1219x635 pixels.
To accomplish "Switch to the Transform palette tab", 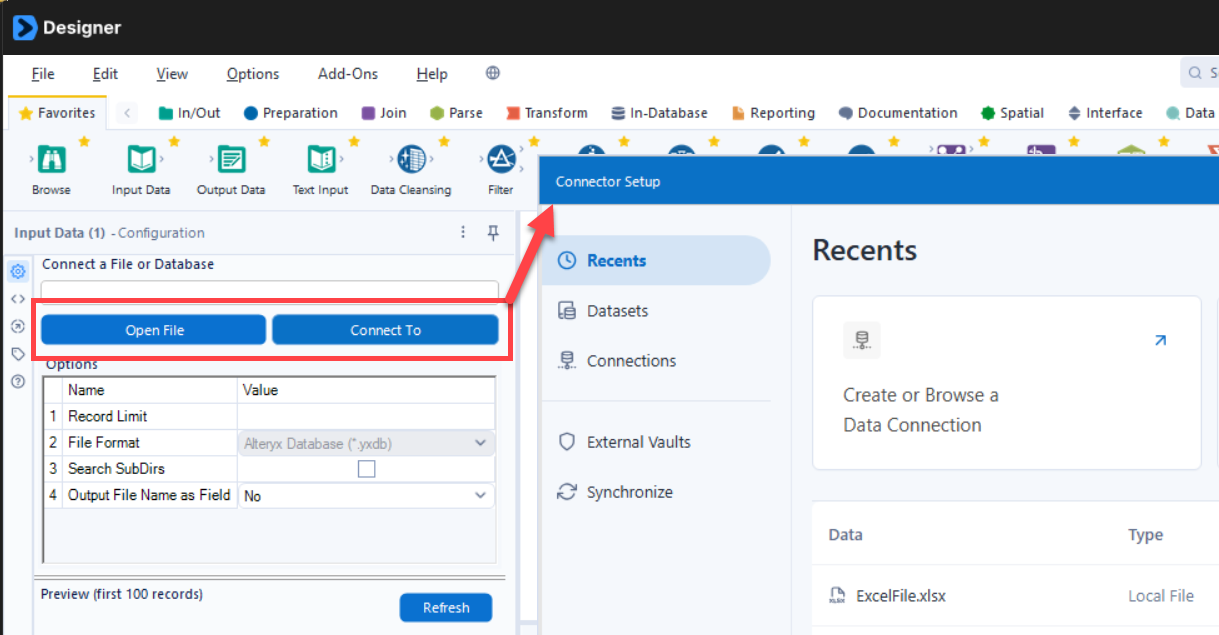I will [x=547, y=113].
